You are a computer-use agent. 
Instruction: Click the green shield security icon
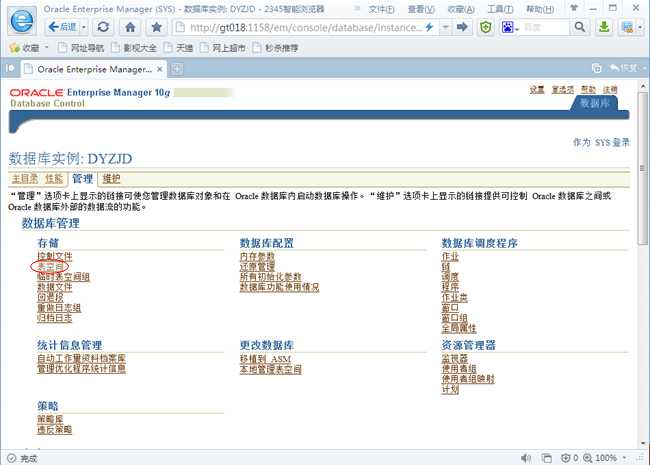485,27
